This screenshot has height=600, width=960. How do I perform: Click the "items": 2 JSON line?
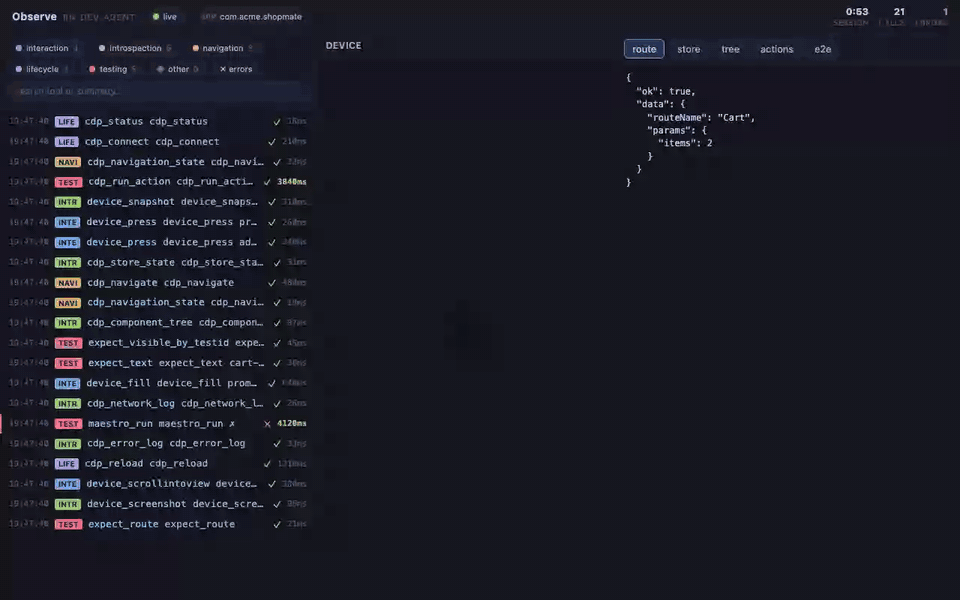[685, 143]
